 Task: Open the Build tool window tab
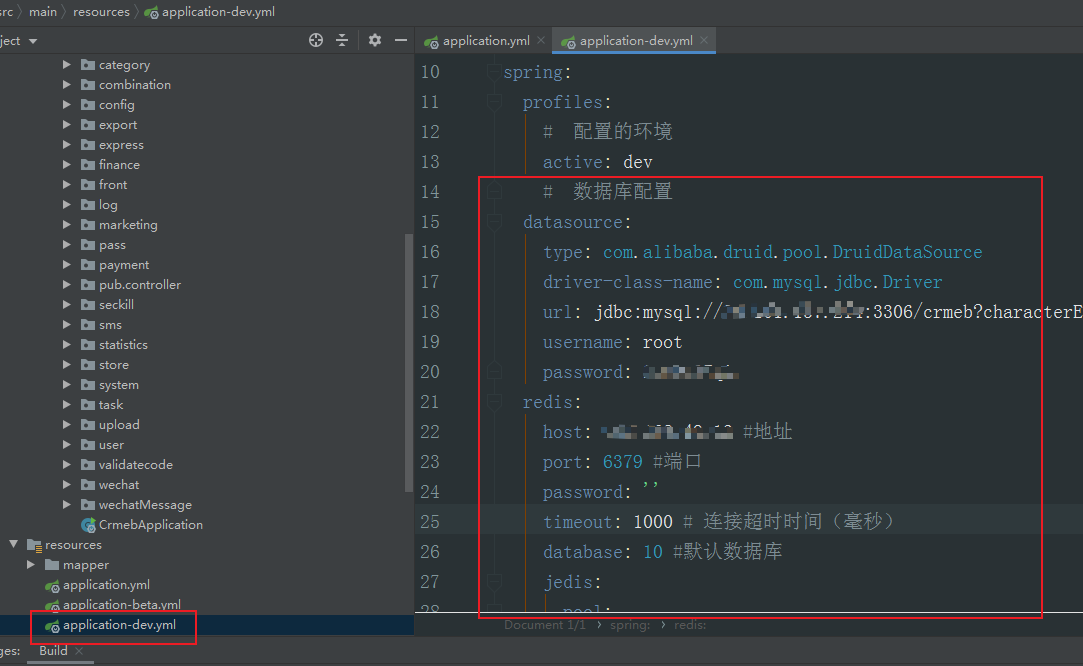[x=53, y=651]
